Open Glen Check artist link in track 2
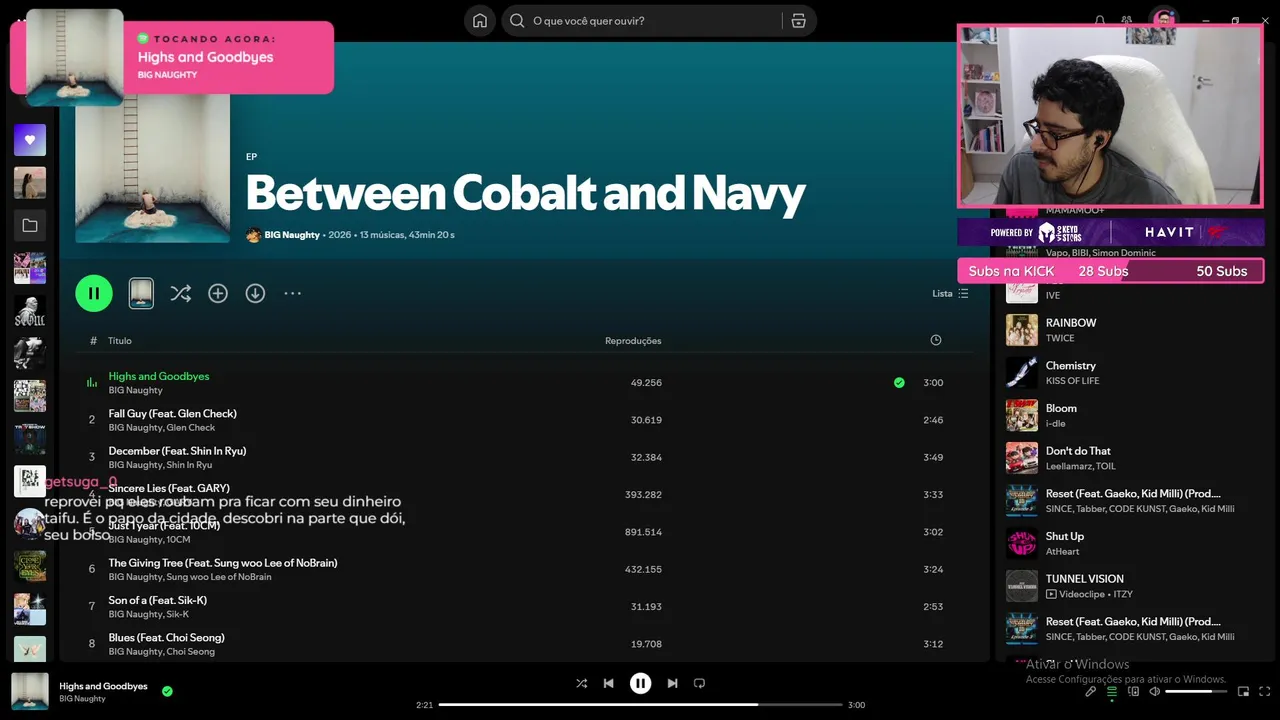This screenshot has width=1280, height=720. (x=191, y=428)
